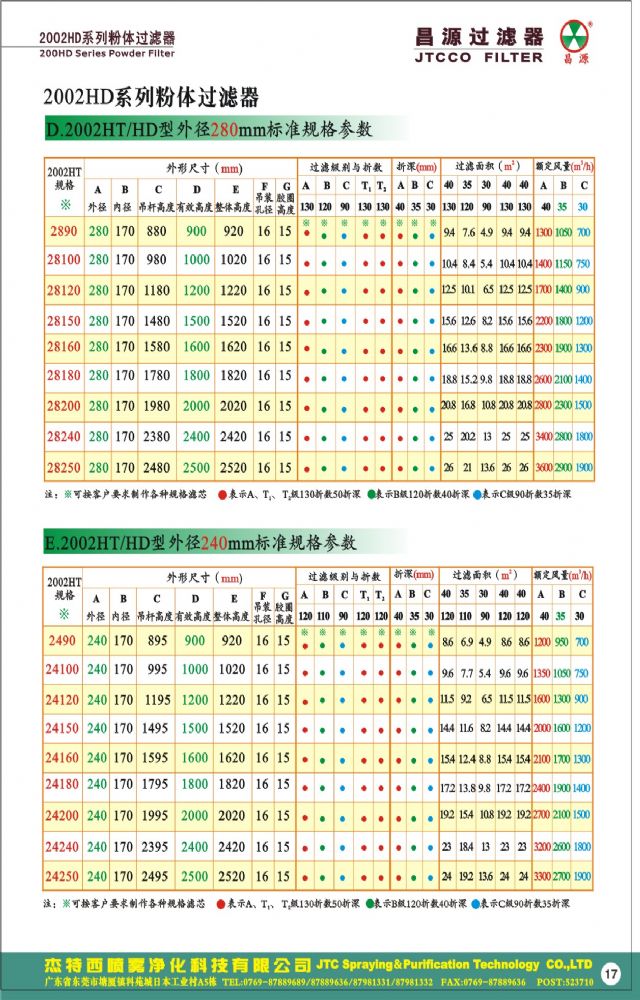Select model number 2890

64,231
